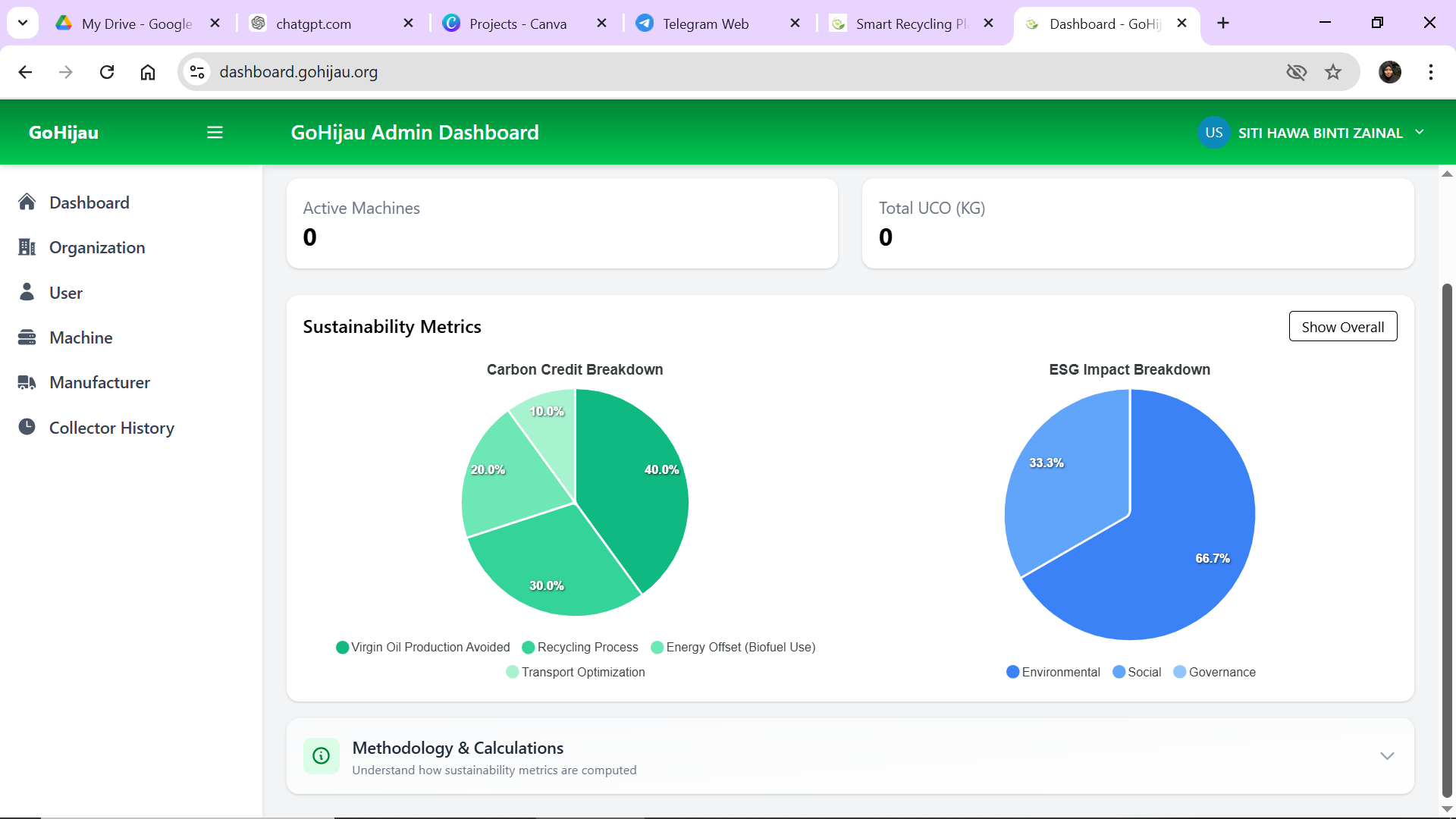Toggle Recycling Process legend item
The height and width of the screenshot is (819, 1456).
pos(580,647)
